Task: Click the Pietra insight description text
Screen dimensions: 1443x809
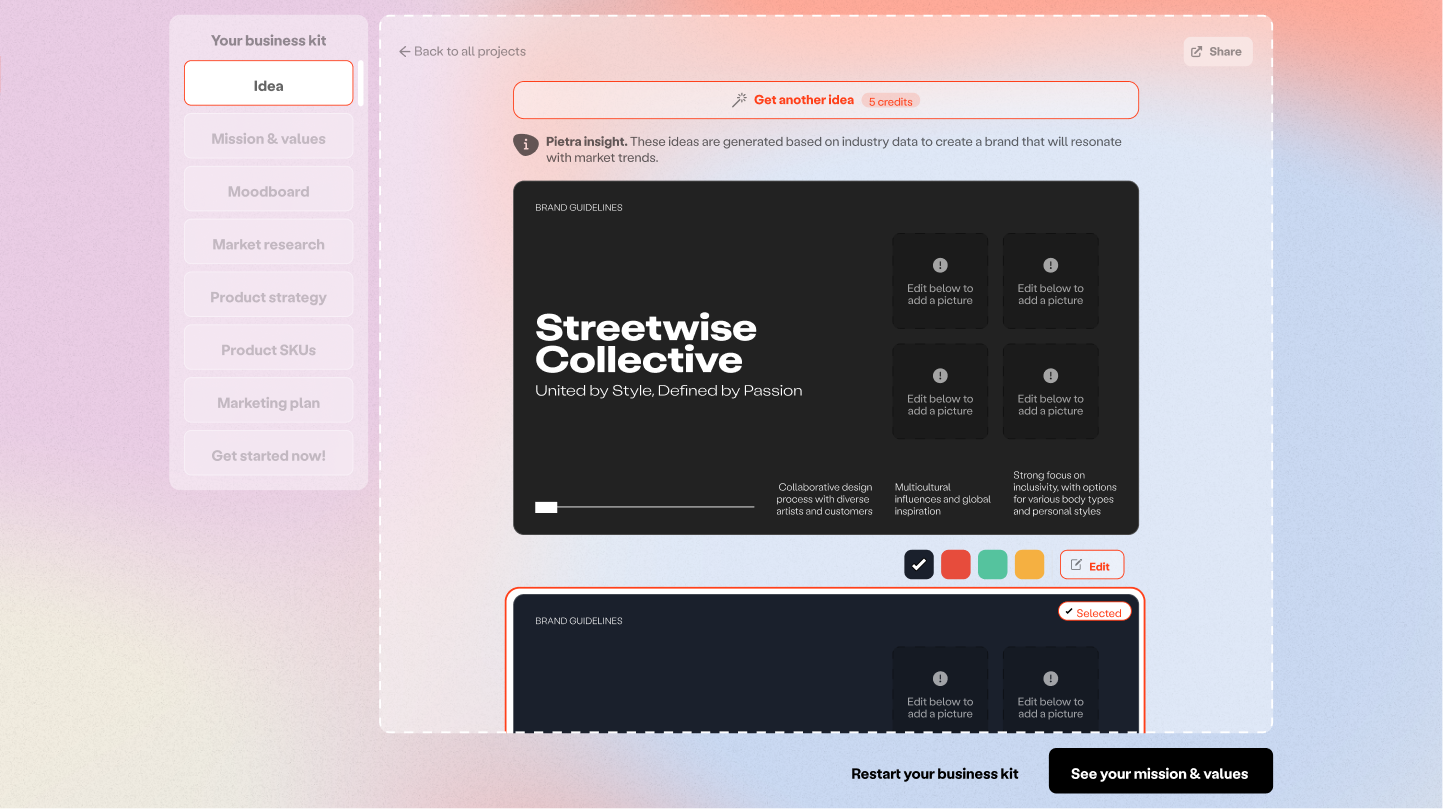Action: click(834, 149)
